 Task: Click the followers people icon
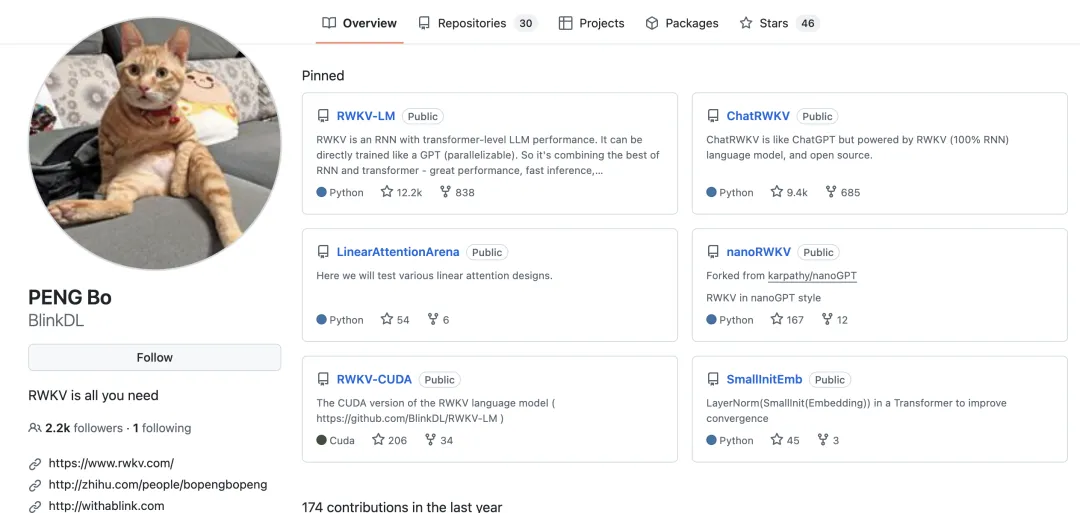click(x=35, y=428)
